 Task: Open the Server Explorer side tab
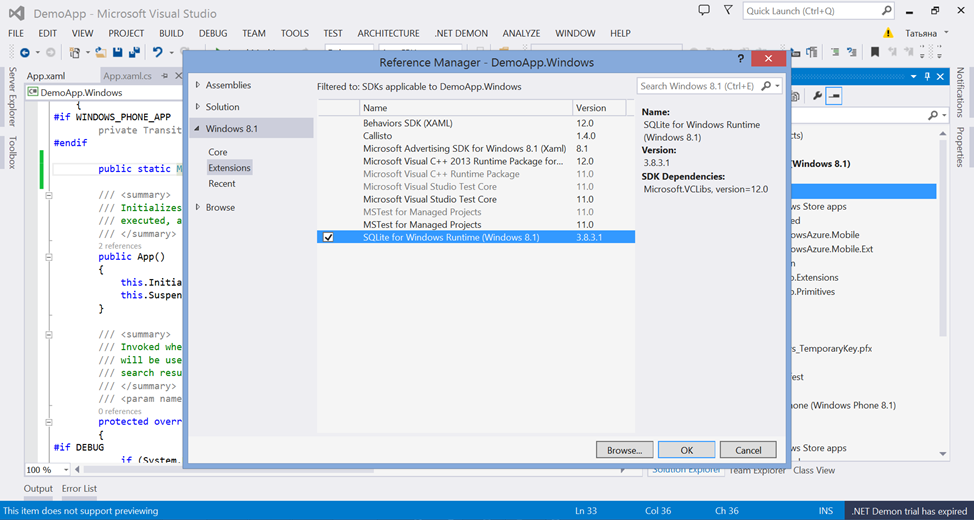pyautogui.click(x=11, y=96)
